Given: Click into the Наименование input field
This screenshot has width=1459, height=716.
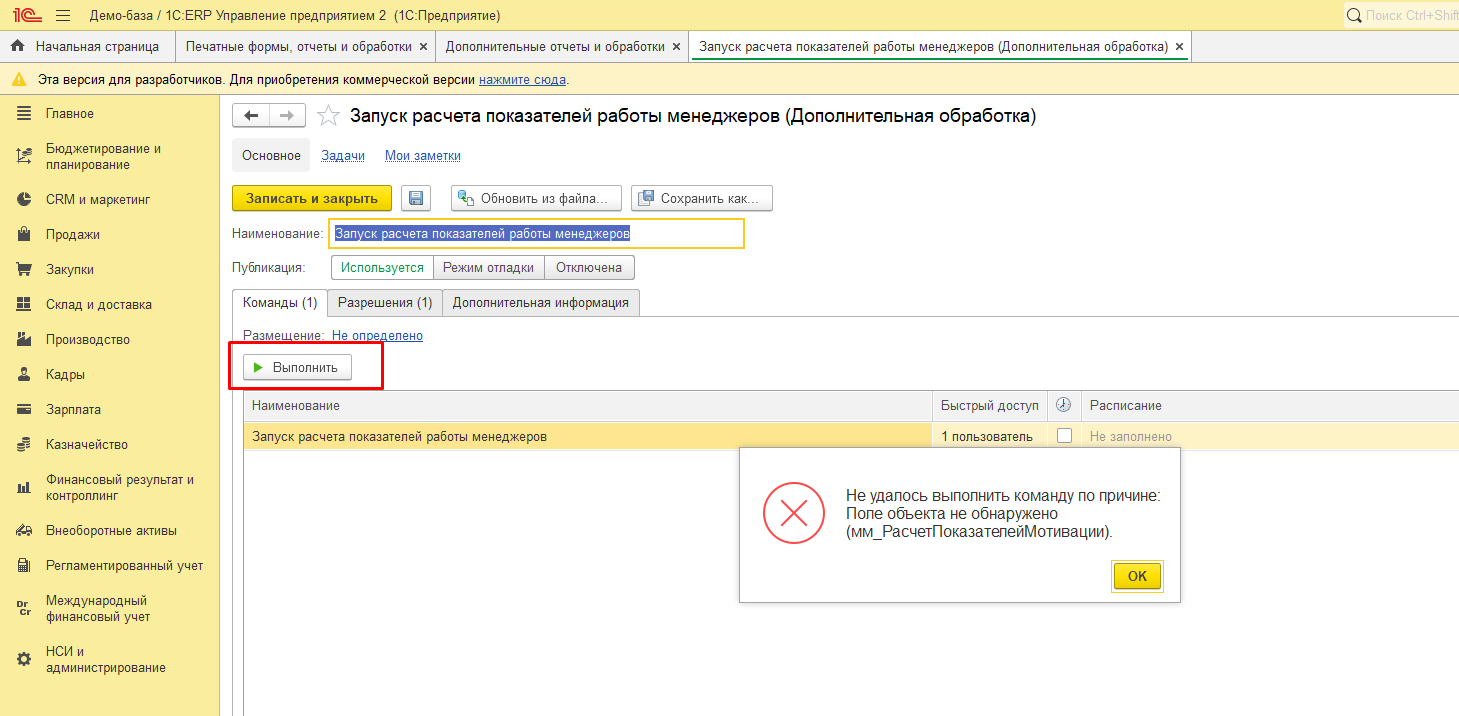Looking at the screenshot, I should (x=537, y=233).
